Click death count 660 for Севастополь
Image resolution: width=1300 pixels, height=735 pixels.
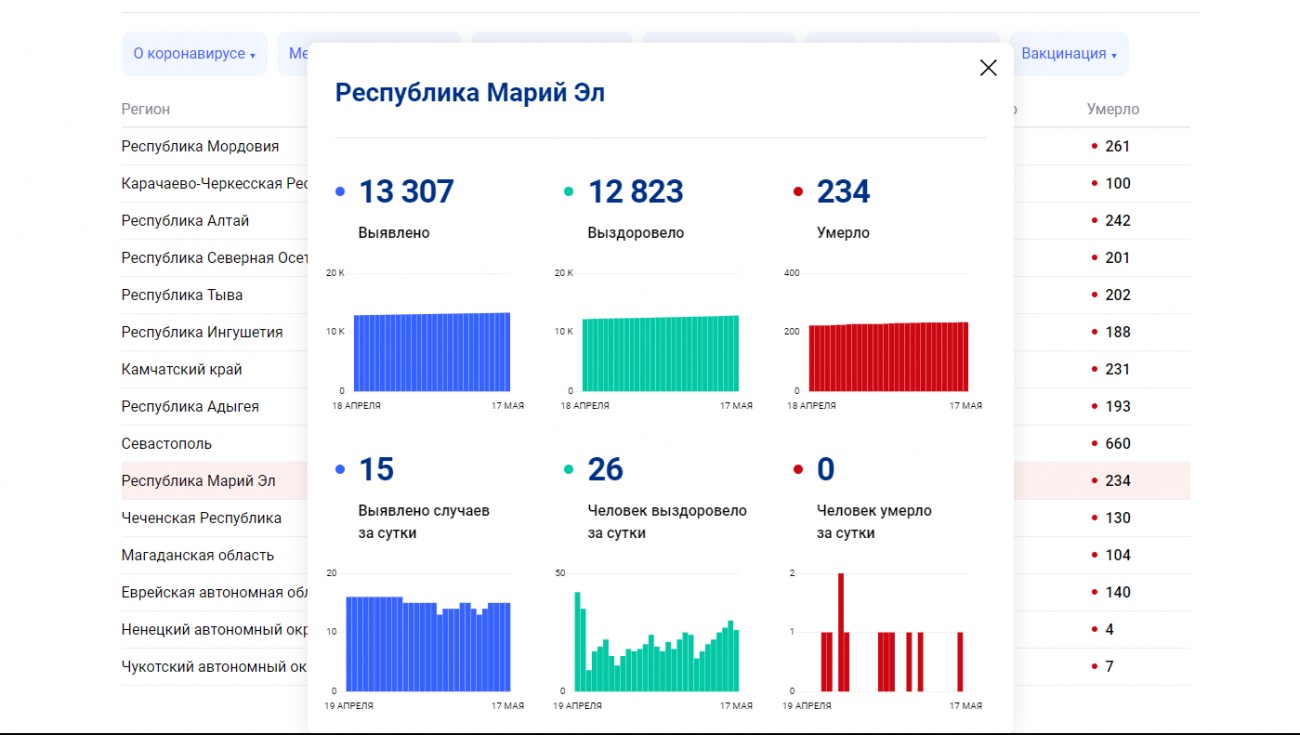tap(1117, 443)
